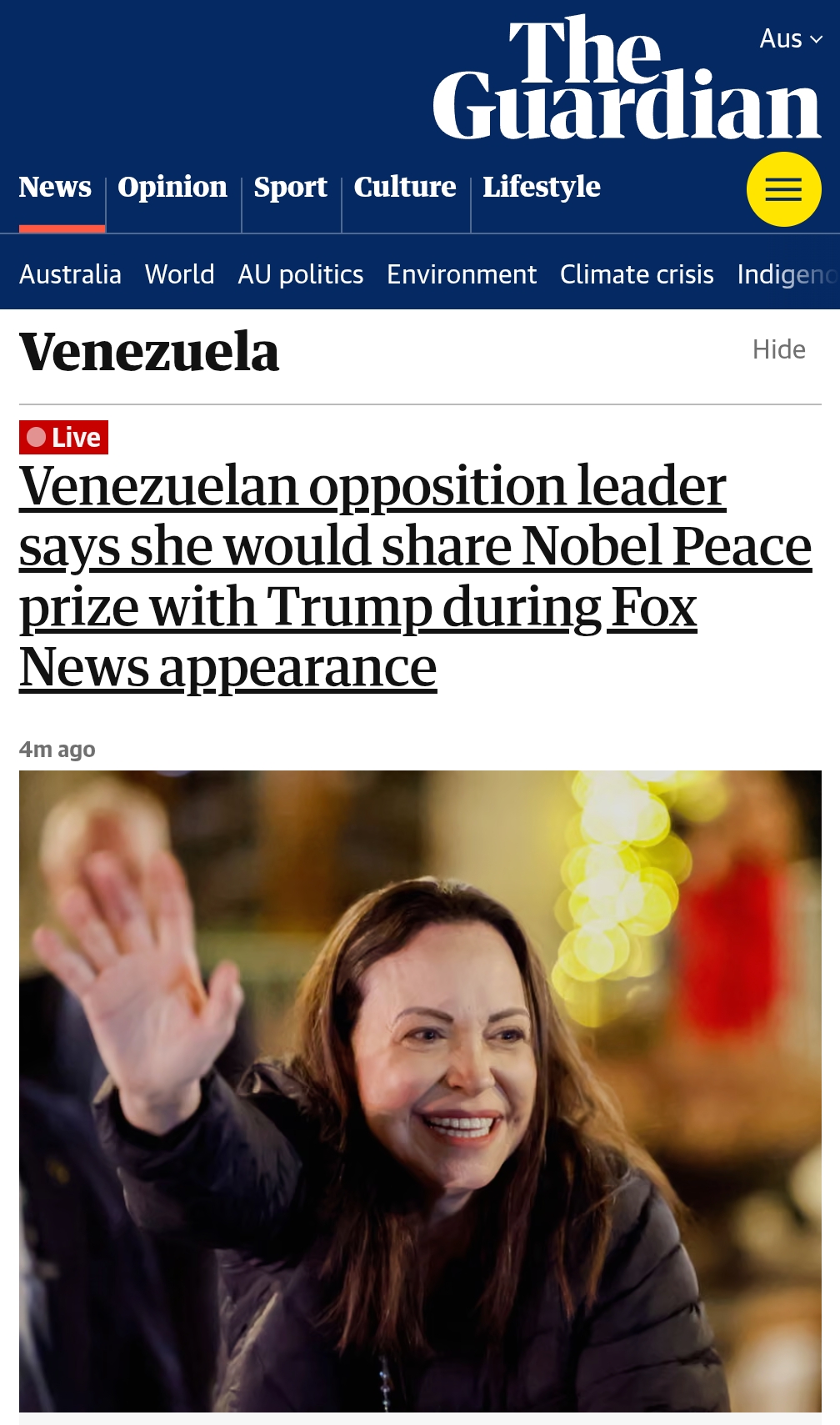The width and height of the screenshot is (840, 1425).
Task: Open the Venezuela section heading
Action: tap(149, 352)
